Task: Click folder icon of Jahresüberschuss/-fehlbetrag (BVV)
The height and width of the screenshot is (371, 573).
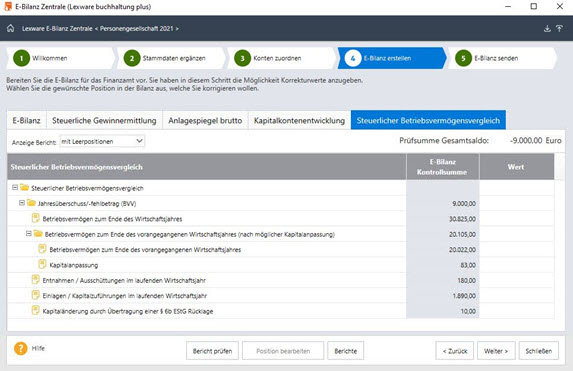Action: pyautogui.click(x=31, y=203)
